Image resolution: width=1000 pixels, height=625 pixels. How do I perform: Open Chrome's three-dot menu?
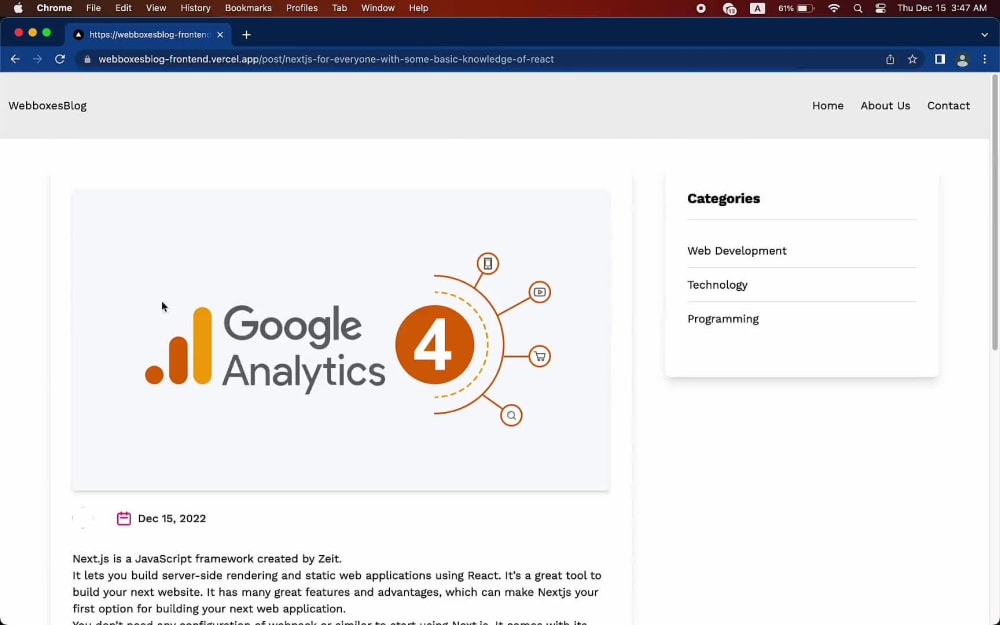click(x=985, y=59)
